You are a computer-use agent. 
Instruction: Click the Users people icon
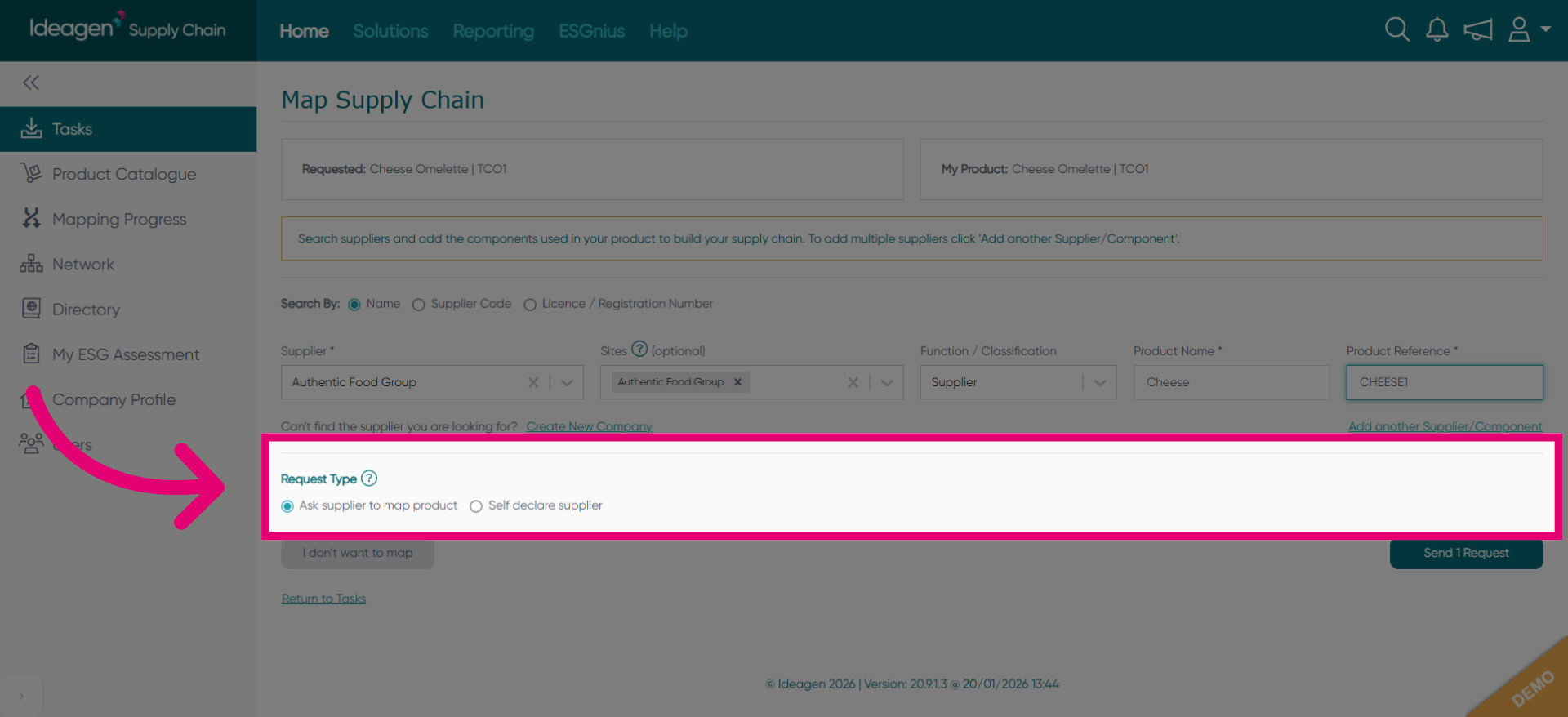point(31,443)
